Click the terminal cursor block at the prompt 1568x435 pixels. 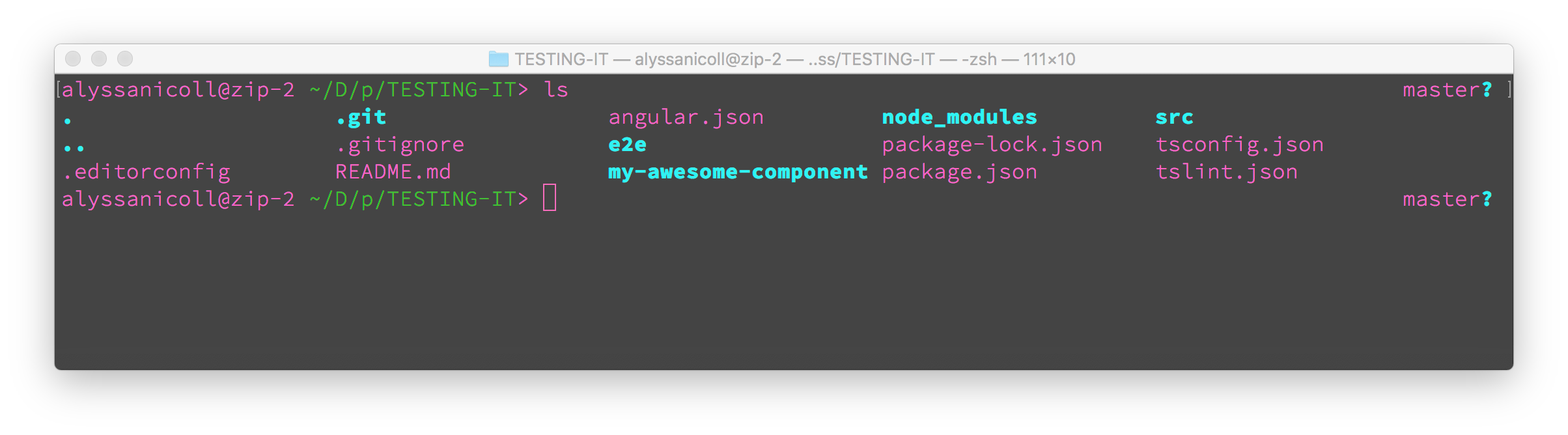pyautogui.click(x=550, y=198)
